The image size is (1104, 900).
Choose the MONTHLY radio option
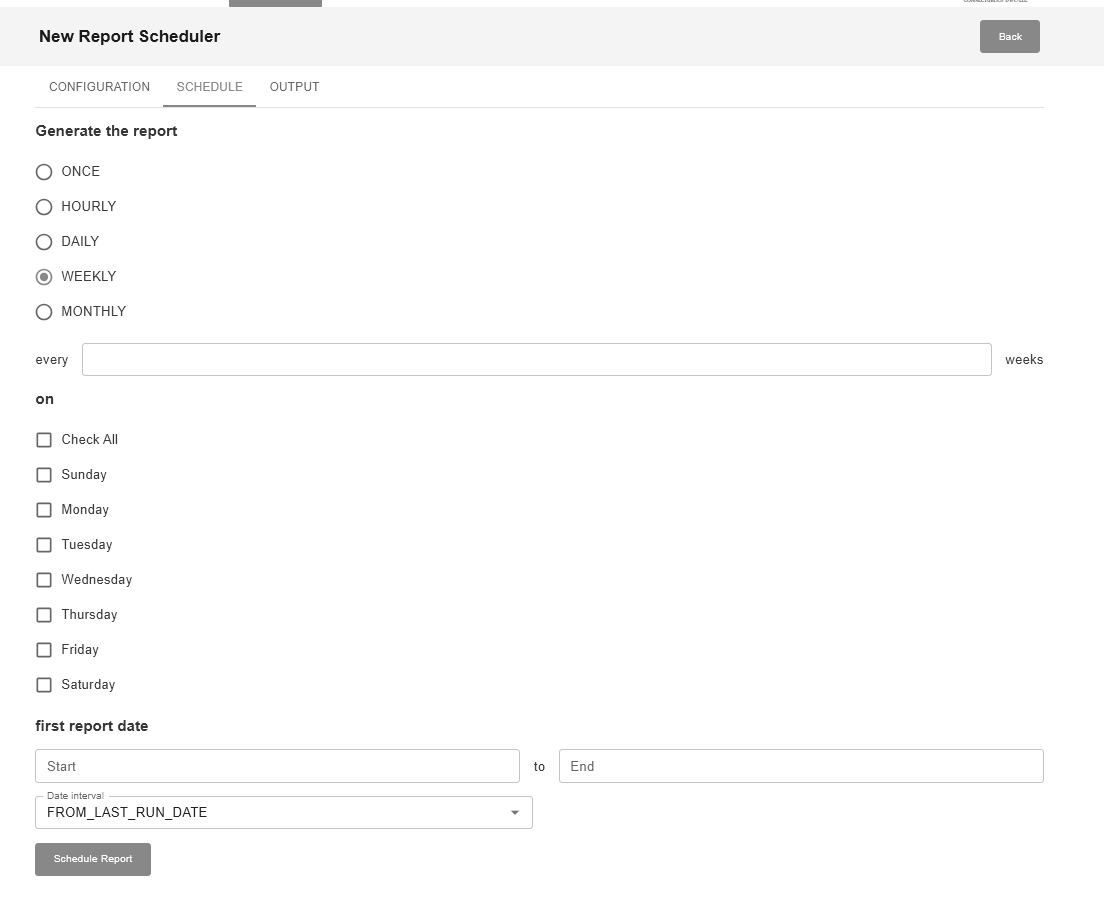[x=44, y=312]
